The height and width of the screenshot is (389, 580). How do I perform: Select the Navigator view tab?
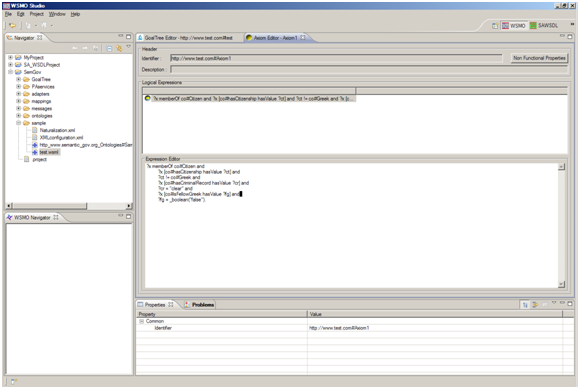tap(24, 38)
